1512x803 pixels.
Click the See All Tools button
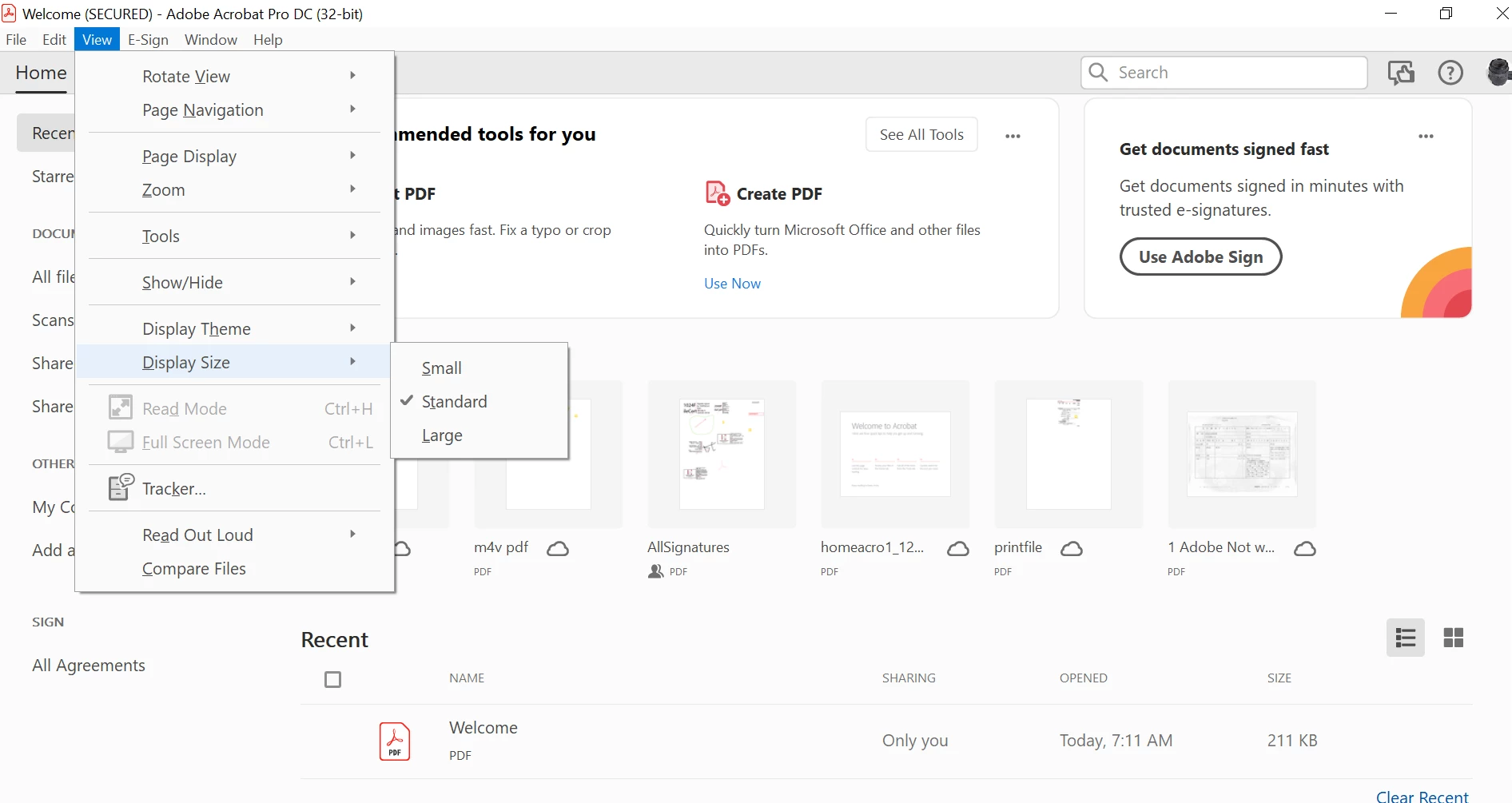(x=921, y=134)
